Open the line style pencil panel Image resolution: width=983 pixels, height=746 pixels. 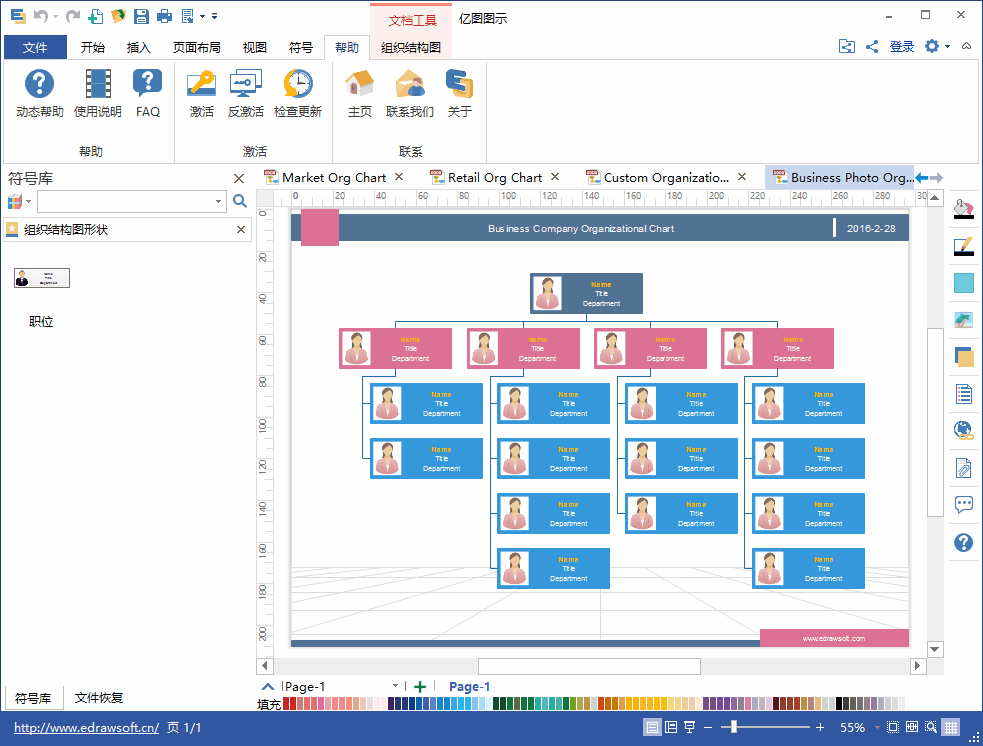[x=964, y=246]
